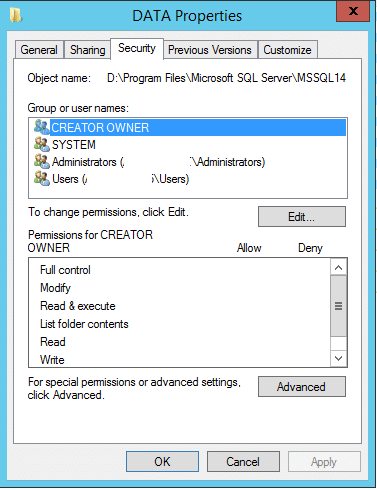Image resolution: width=377 pixels, height=490 pixels.
Task: Click the permissions scrollbar thumb
Action: [x=339, y=306]
